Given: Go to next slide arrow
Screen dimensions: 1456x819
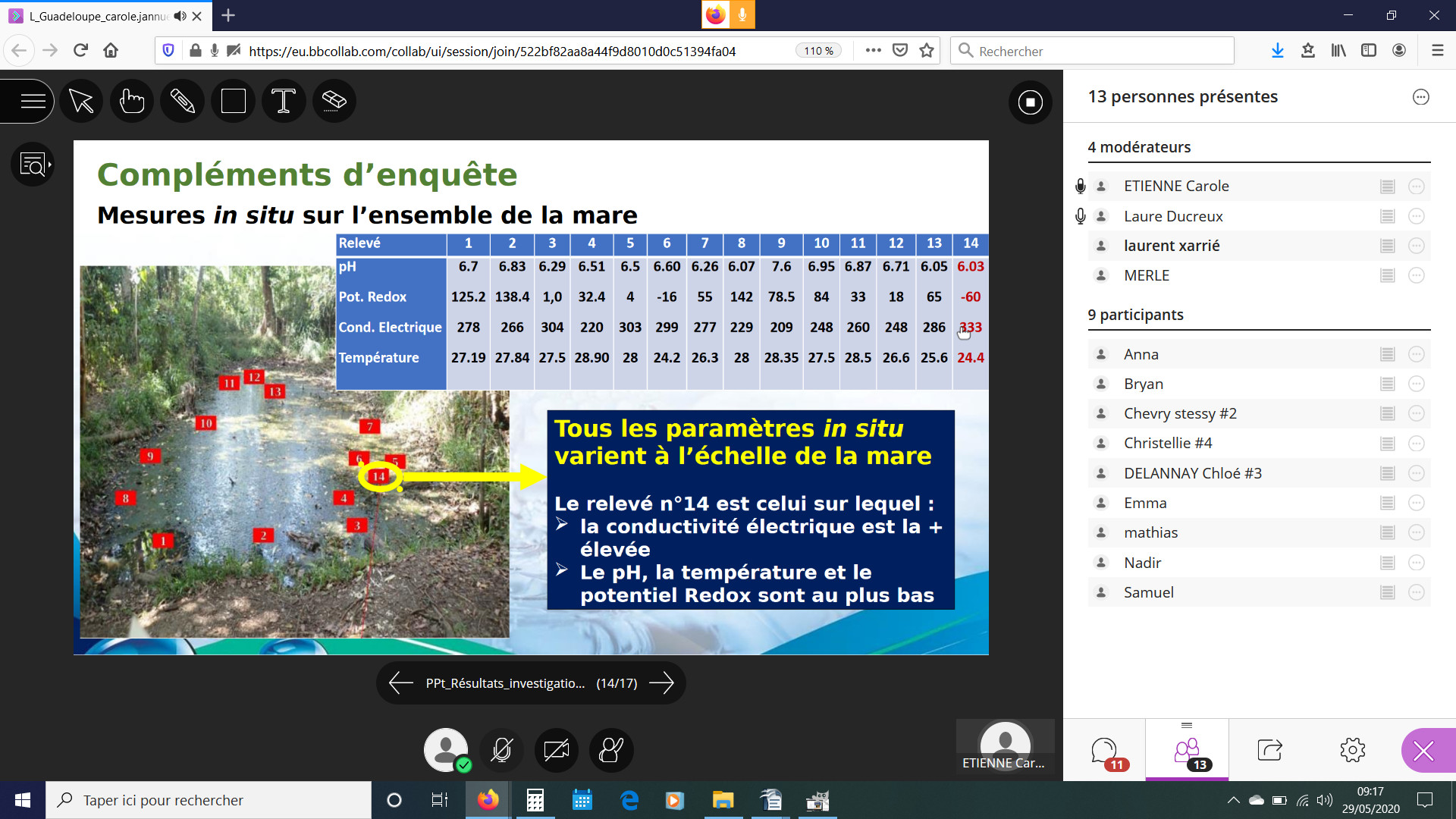Looking at the screenshot, I should point(661,683).
